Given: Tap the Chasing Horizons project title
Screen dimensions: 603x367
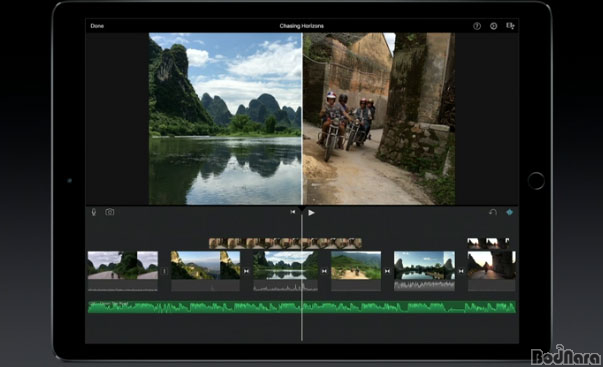Looking at the screenshot, I should (302, 26).
